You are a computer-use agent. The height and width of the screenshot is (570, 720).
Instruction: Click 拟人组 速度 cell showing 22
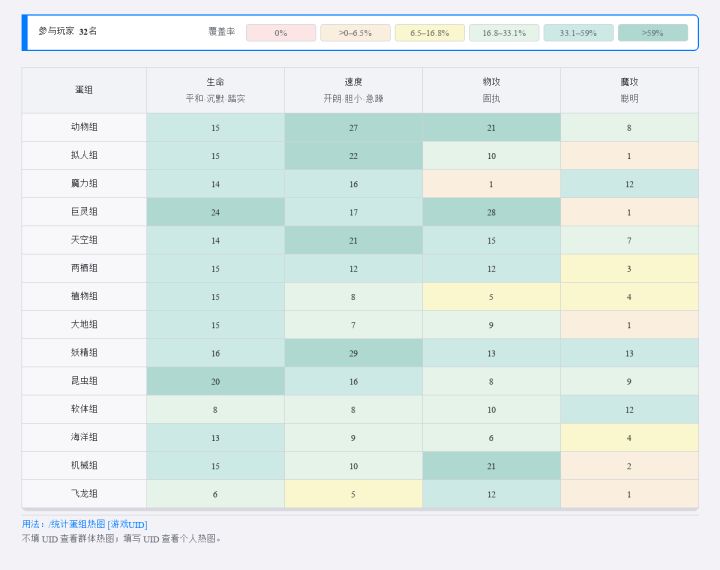point(353,156)
